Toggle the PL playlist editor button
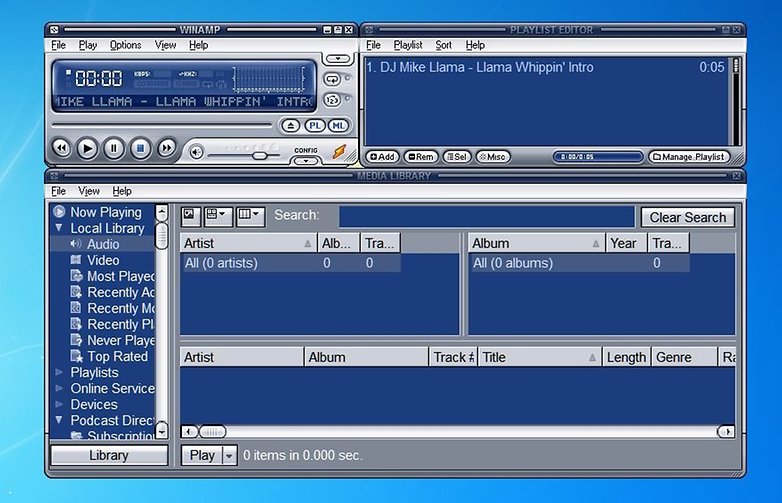782x503 pixels. point(315,126)
